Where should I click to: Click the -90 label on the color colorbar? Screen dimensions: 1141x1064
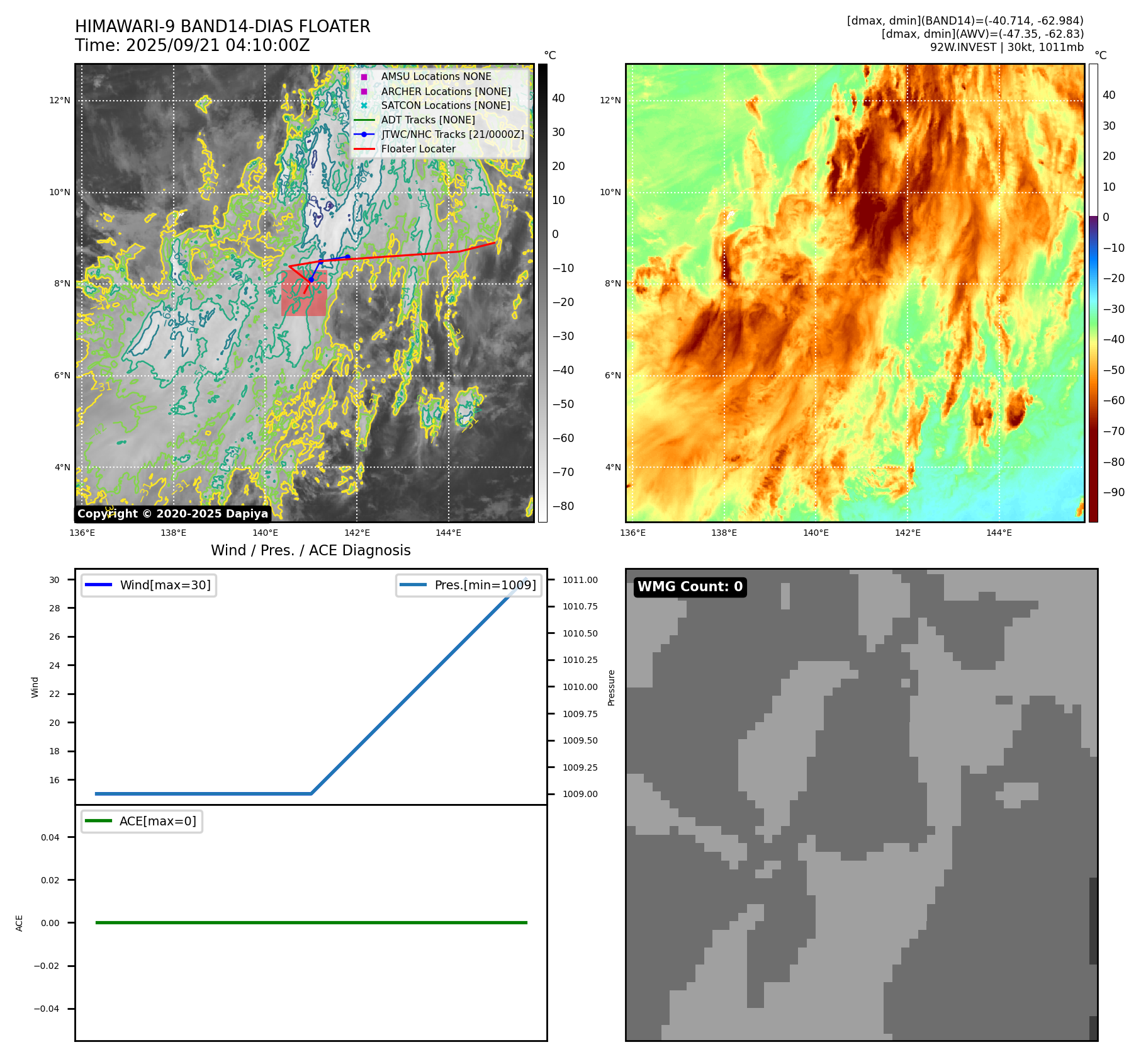click(x=1114, y=492)
